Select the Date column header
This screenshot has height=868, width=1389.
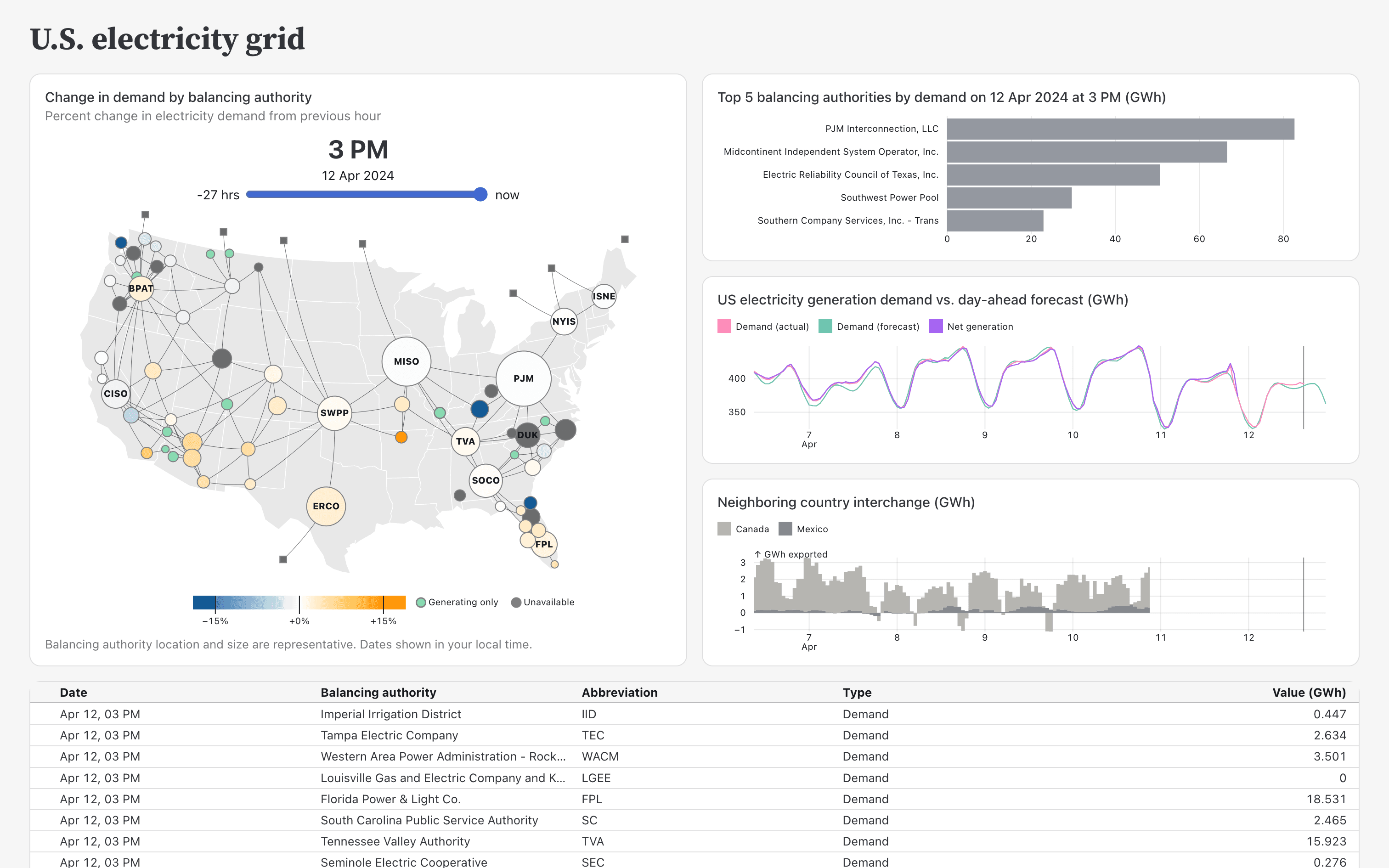coord(73,693)
